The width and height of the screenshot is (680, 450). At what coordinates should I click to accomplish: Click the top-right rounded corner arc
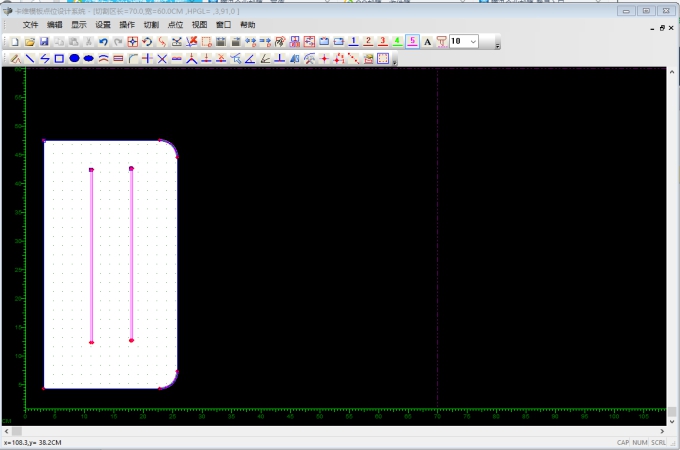click(172, 146)
